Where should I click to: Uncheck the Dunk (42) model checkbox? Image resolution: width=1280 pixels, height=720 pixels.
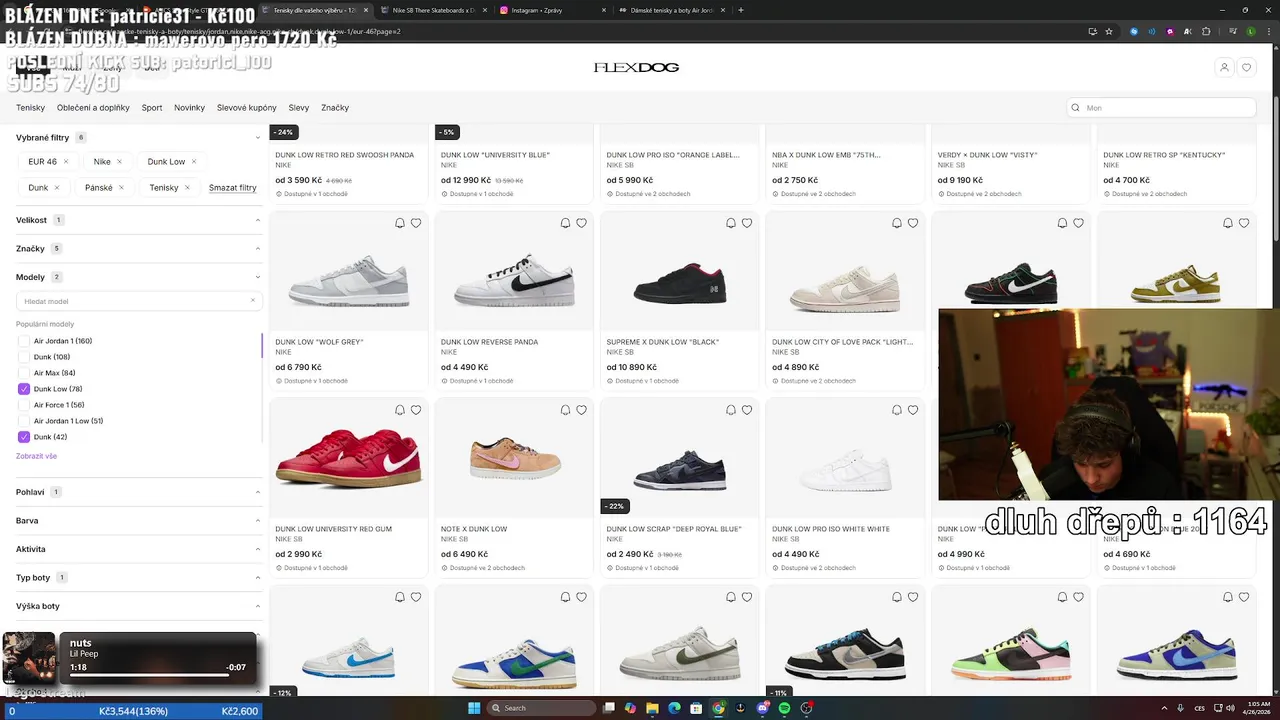(24, 437)
